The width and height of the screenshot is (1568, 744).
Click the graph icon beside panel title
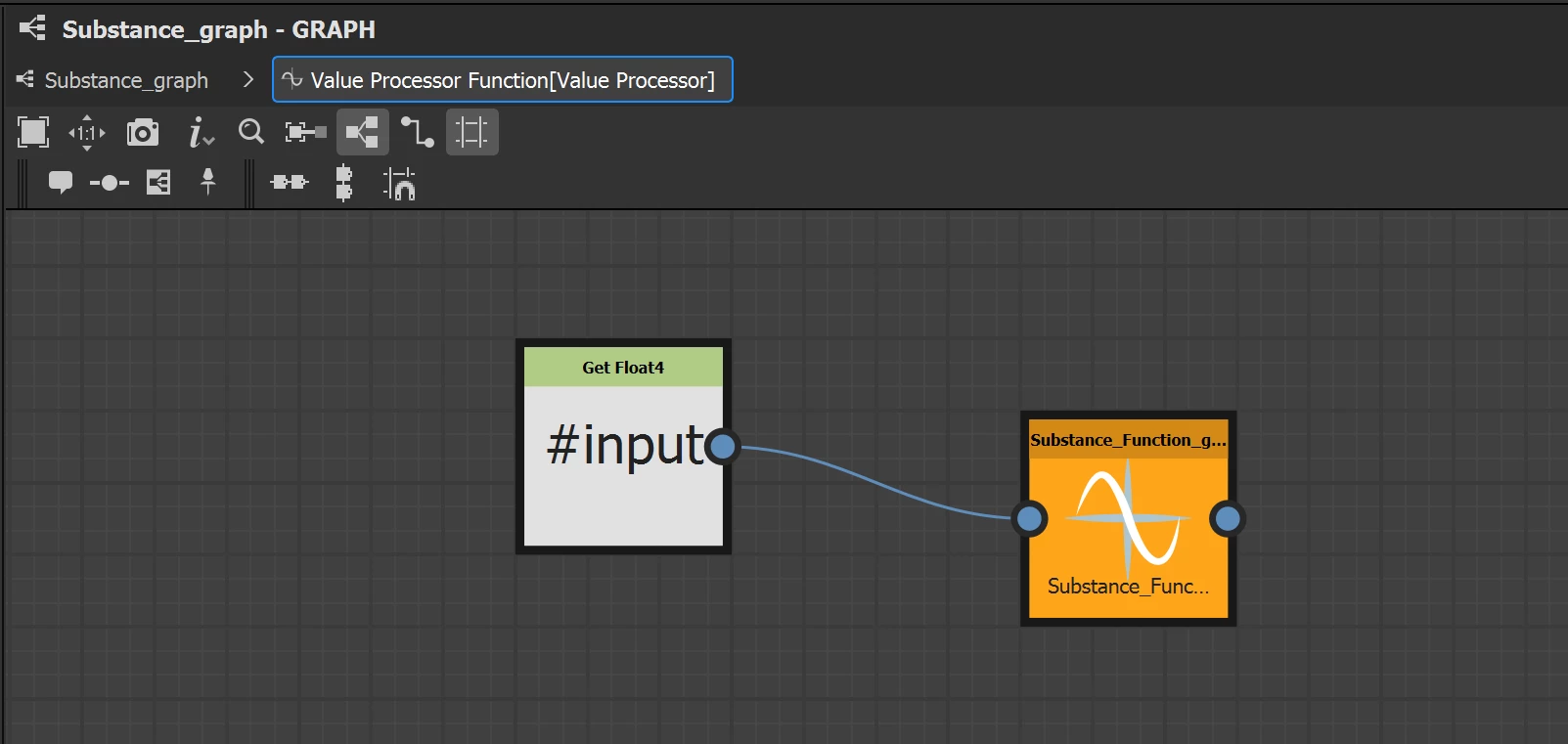pyautogui.click(x=32, y=28)
